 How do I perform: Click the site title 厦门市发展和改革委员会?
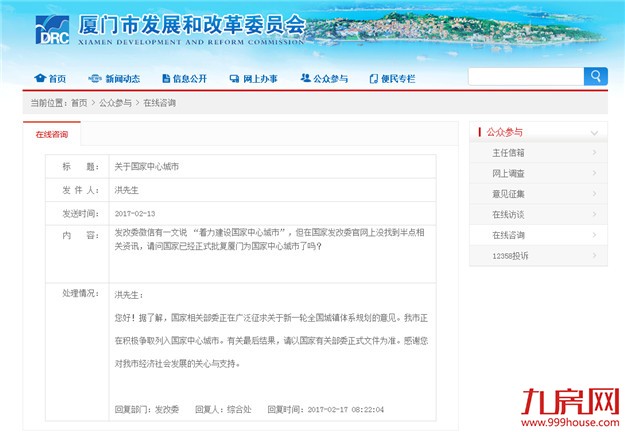[x=192, y=25]
